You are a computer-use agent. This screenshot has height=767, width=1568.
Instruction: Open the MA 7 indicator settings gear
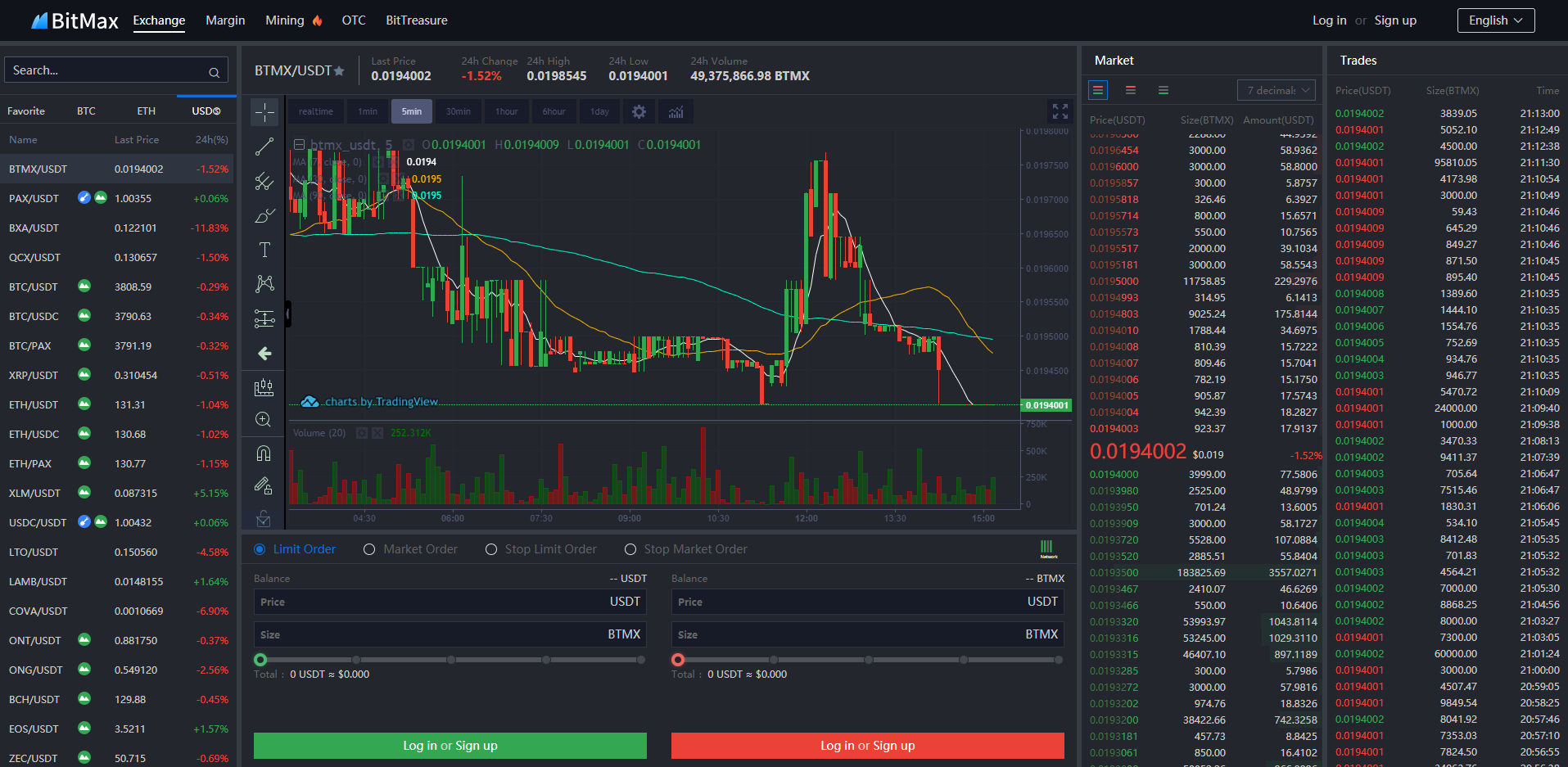pyautogui.click(x=378, y=162)
